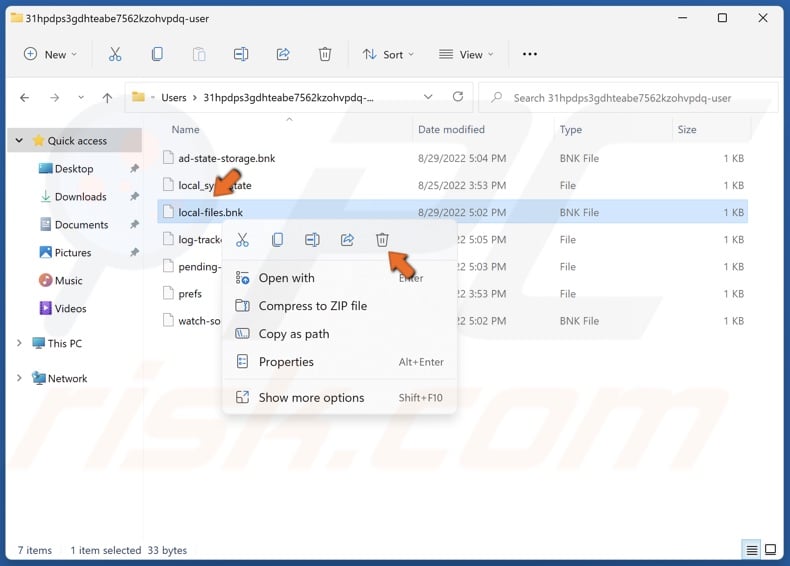Click the Paste icon in the top toolbar
The width and height of the screenshot is (790, 566).
(199, 54)
